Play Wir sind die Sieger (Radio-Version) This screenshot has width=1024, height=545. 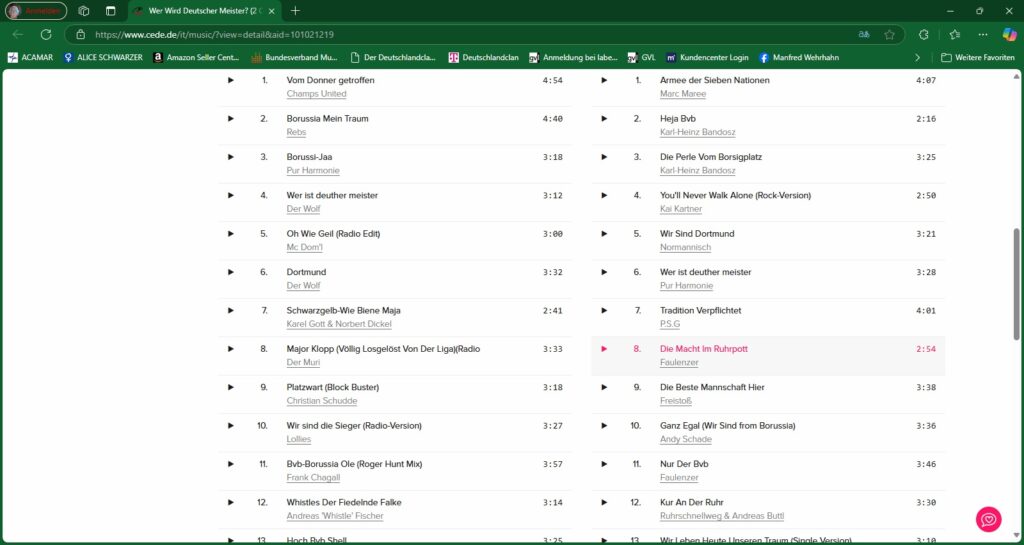pos(231,426)
